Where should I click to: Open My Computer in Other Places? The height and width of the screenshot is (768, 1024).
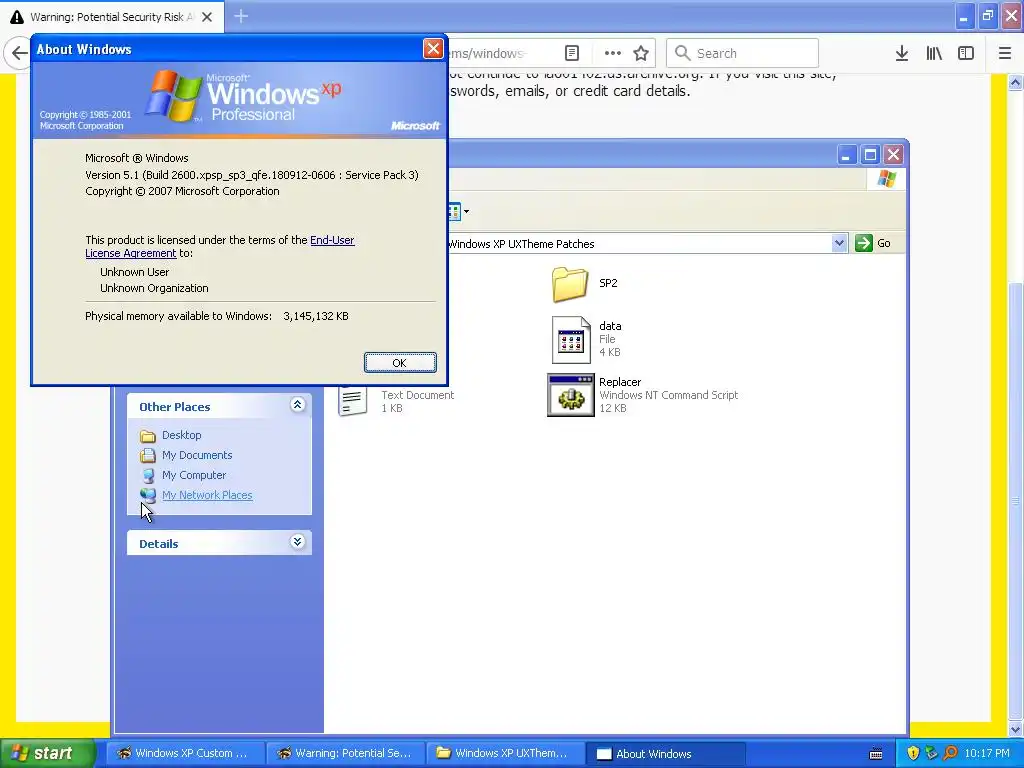point(194,475)
